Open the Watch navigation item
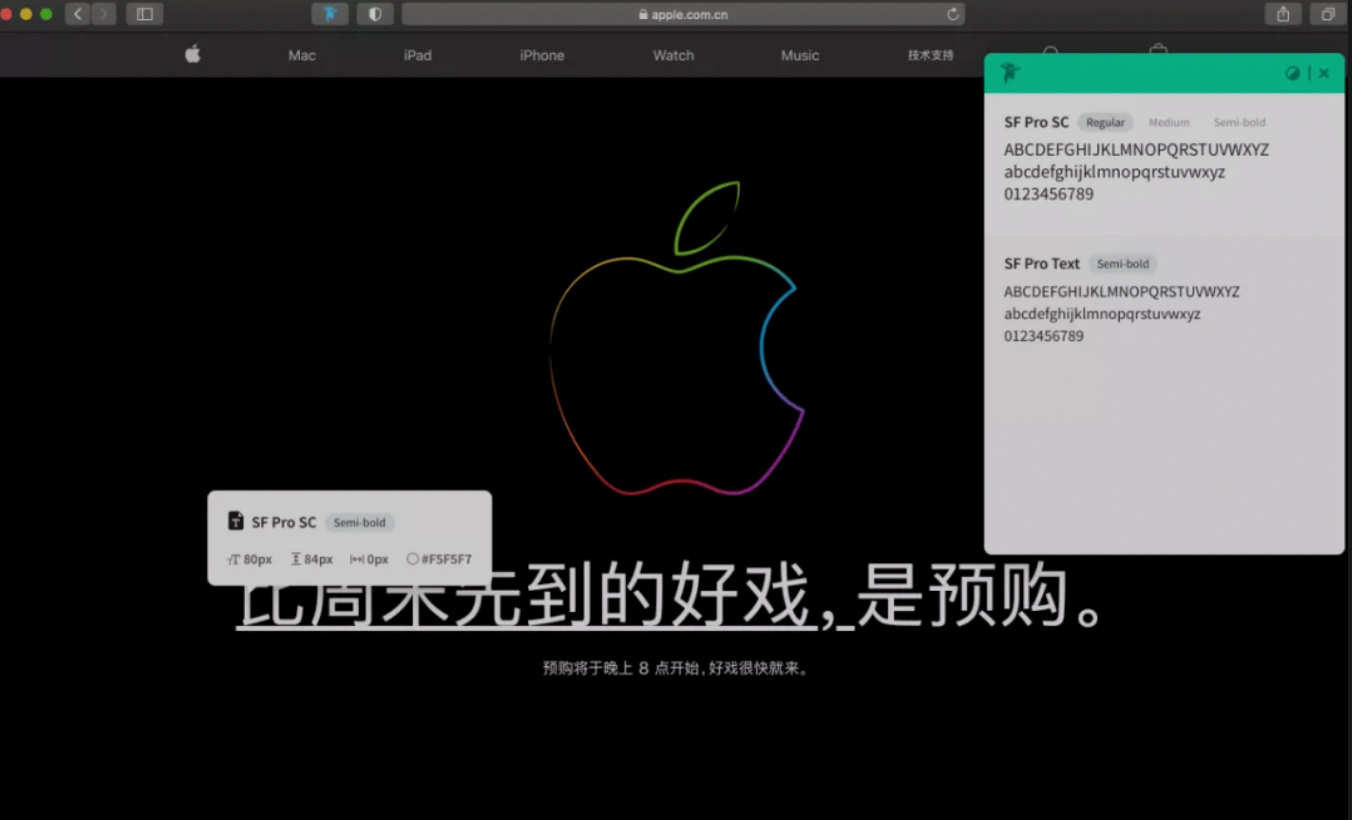The height and width of the screenshot is (820, 1352). [673, 55]
